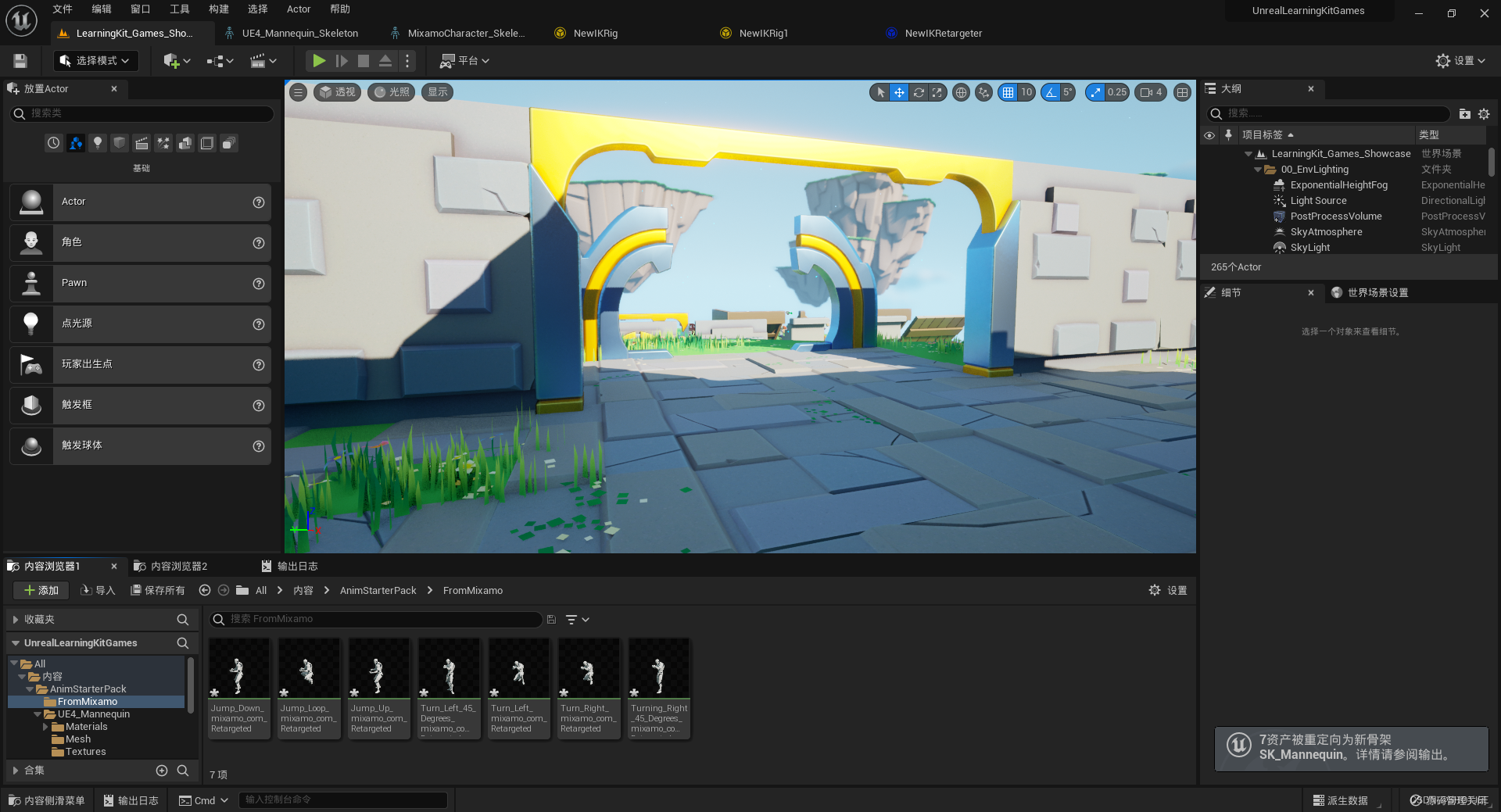Open the Blueprints dropdown in the toolbar

pos(220,61)
